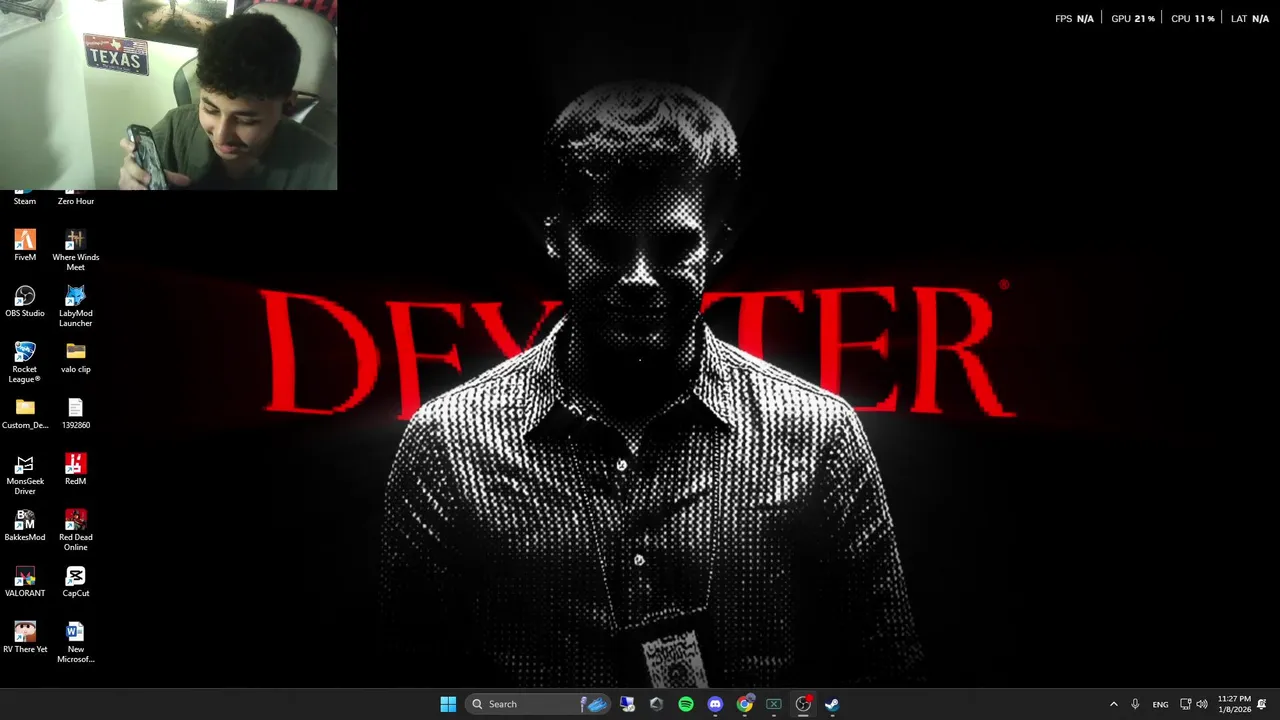
Task: Open the notifications bell
Action: [1262, 704]
